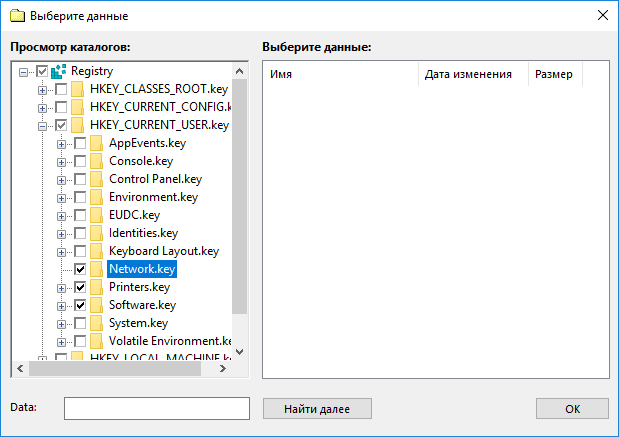
Task: Click the HKEY_CURRENT_CONFIG folder icon
Action: (x=77, y=107)
